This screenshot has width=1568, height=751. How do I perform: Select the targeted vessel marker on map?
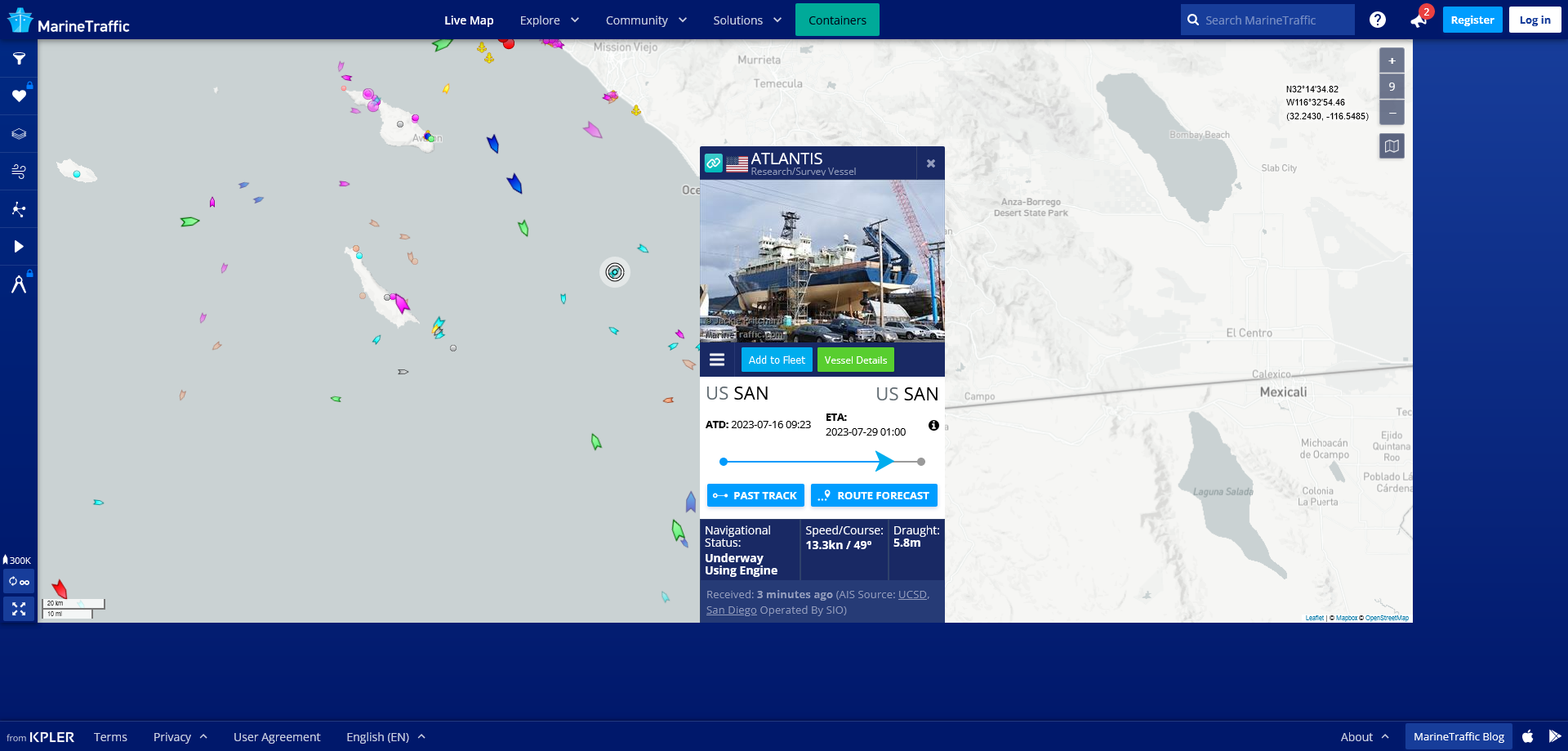point(615,272)
